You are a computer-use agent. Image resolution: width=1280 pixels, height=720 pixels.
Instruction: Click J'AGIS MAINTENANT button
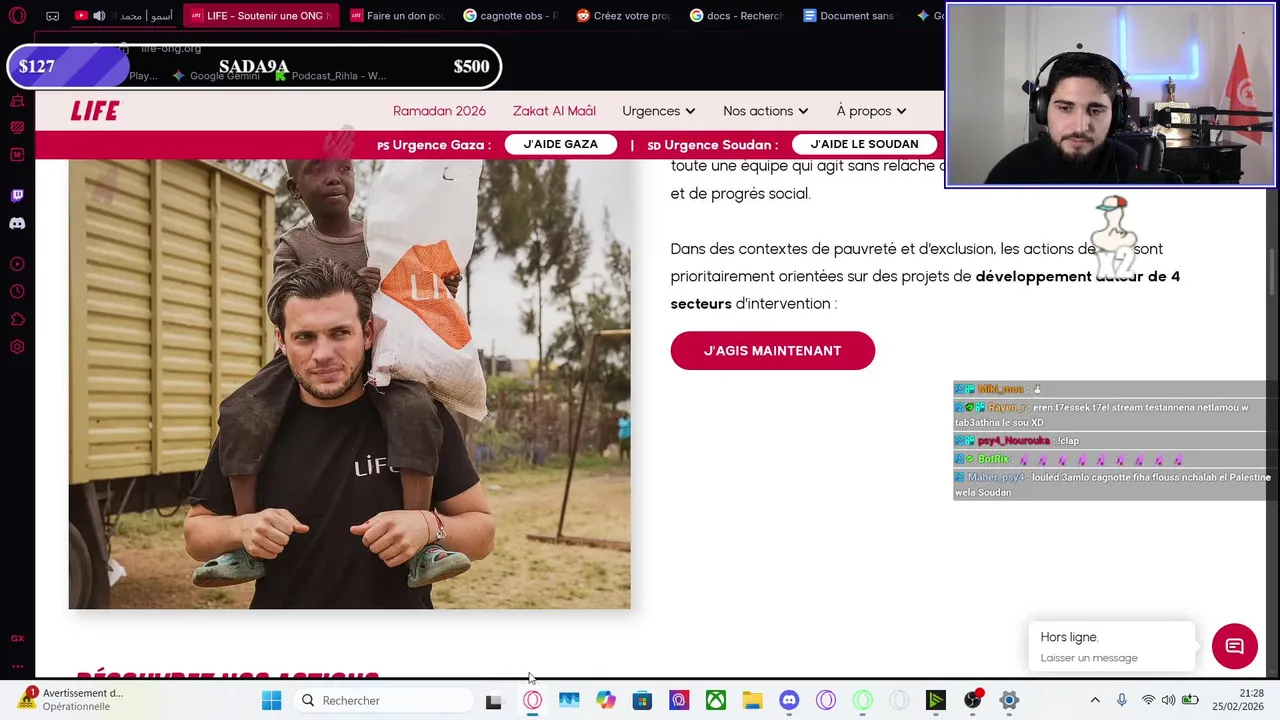click(772, 351)
